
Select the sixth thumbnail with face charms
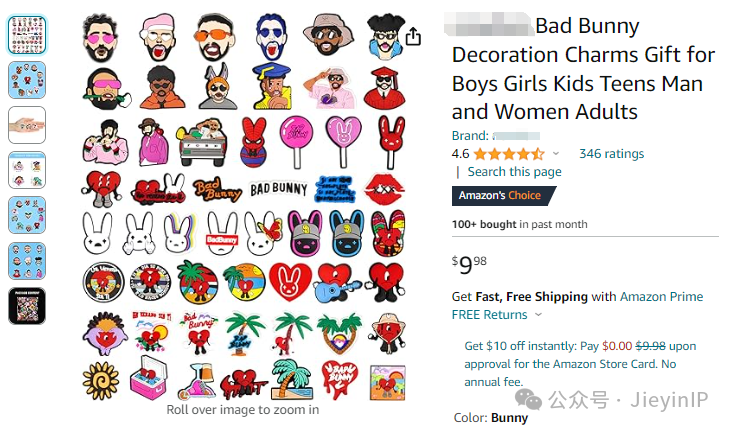tap(27, 260)
